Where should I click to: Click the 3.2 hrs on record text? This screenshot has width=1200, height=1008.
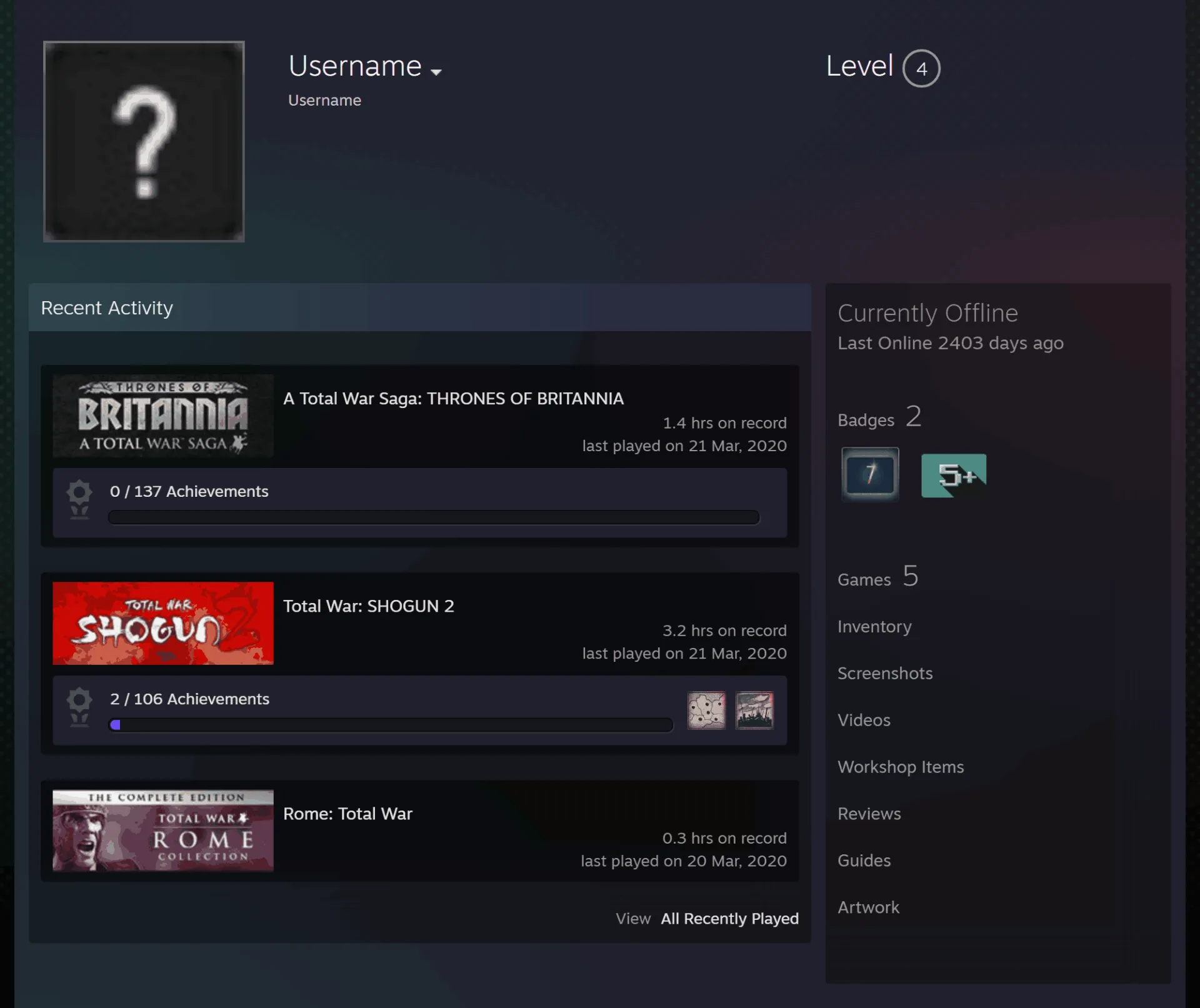tap(724, 631)
